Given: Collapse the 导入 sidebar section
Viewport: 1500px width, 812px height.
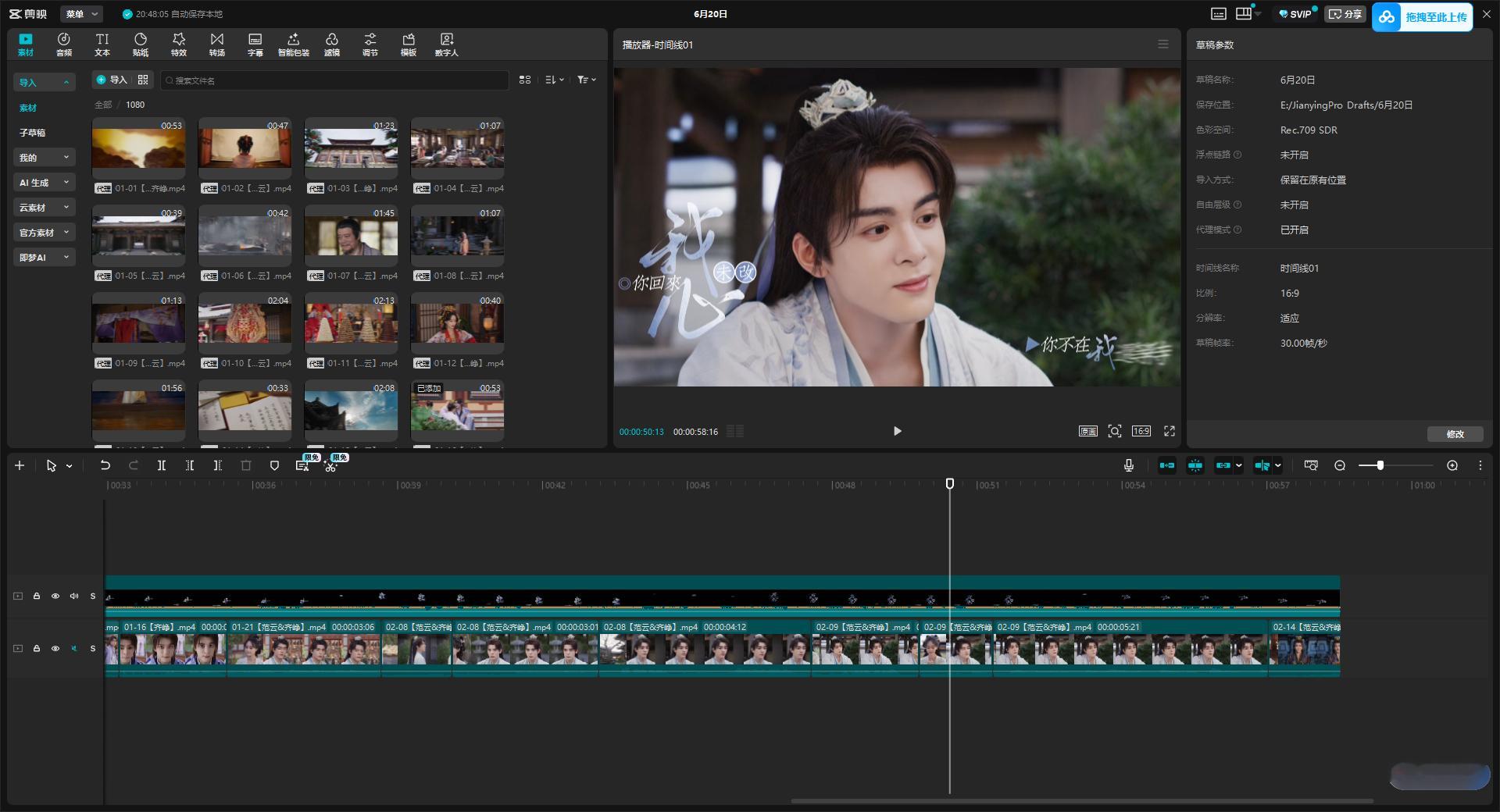Looking at the screenshot, I should point(44,82).
